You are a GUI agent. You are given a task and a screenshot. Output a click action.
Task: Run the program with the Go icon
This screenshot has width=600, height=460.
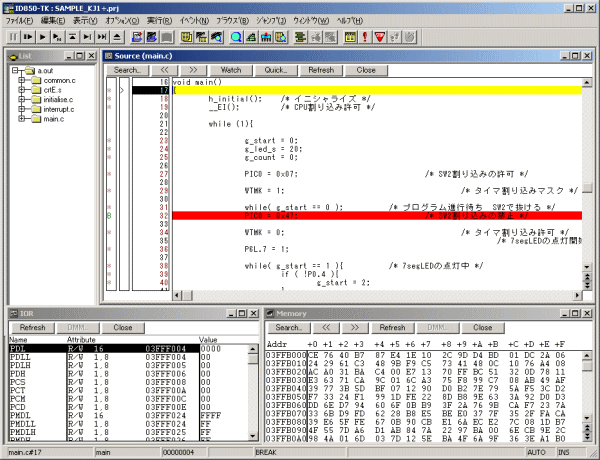tap(42, 37)
